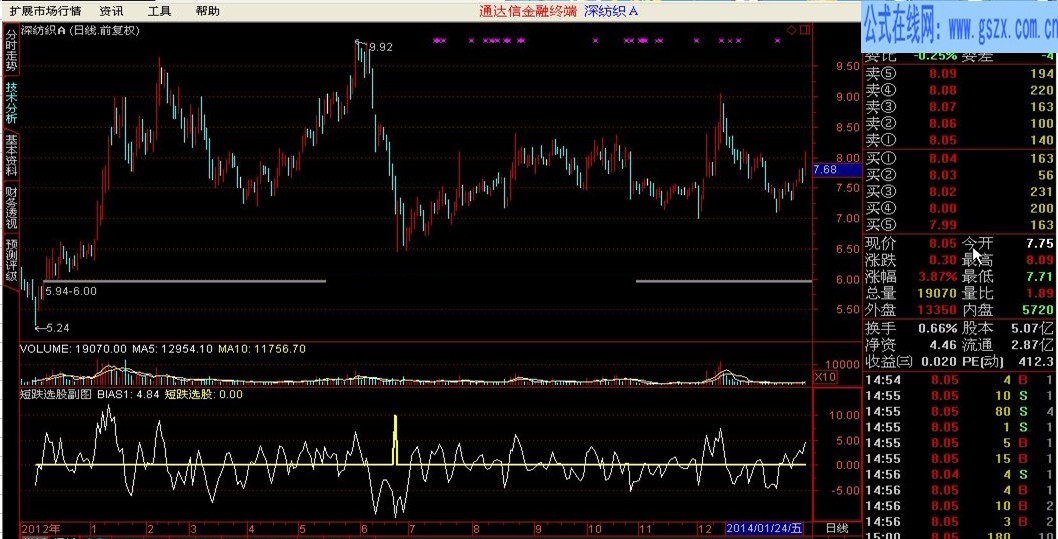
Task: Click the 涨幅 3.87% value
Action: pos(937,277)
